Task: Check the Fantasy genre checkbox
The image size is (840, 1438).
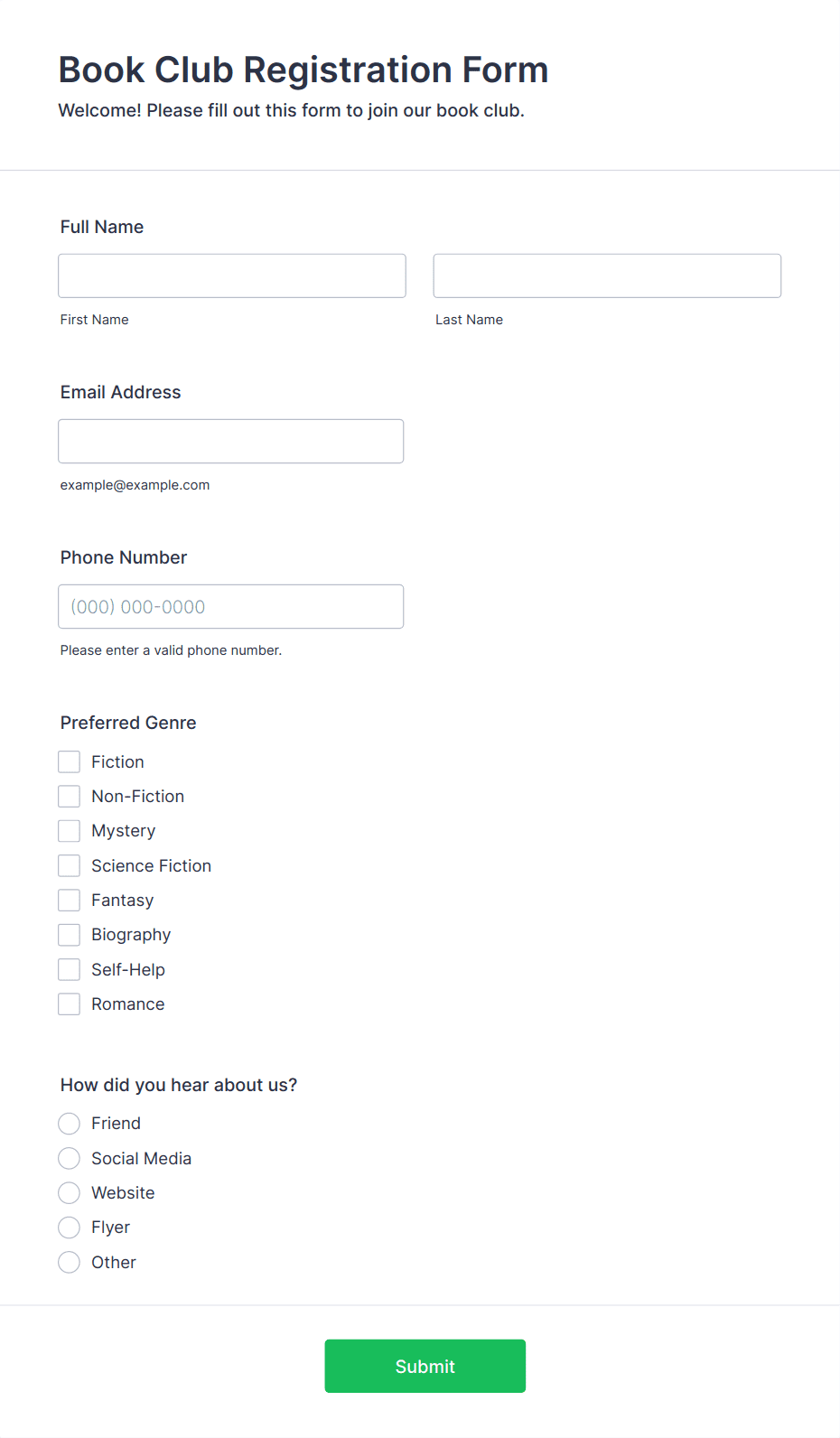Action: (69, 900)
